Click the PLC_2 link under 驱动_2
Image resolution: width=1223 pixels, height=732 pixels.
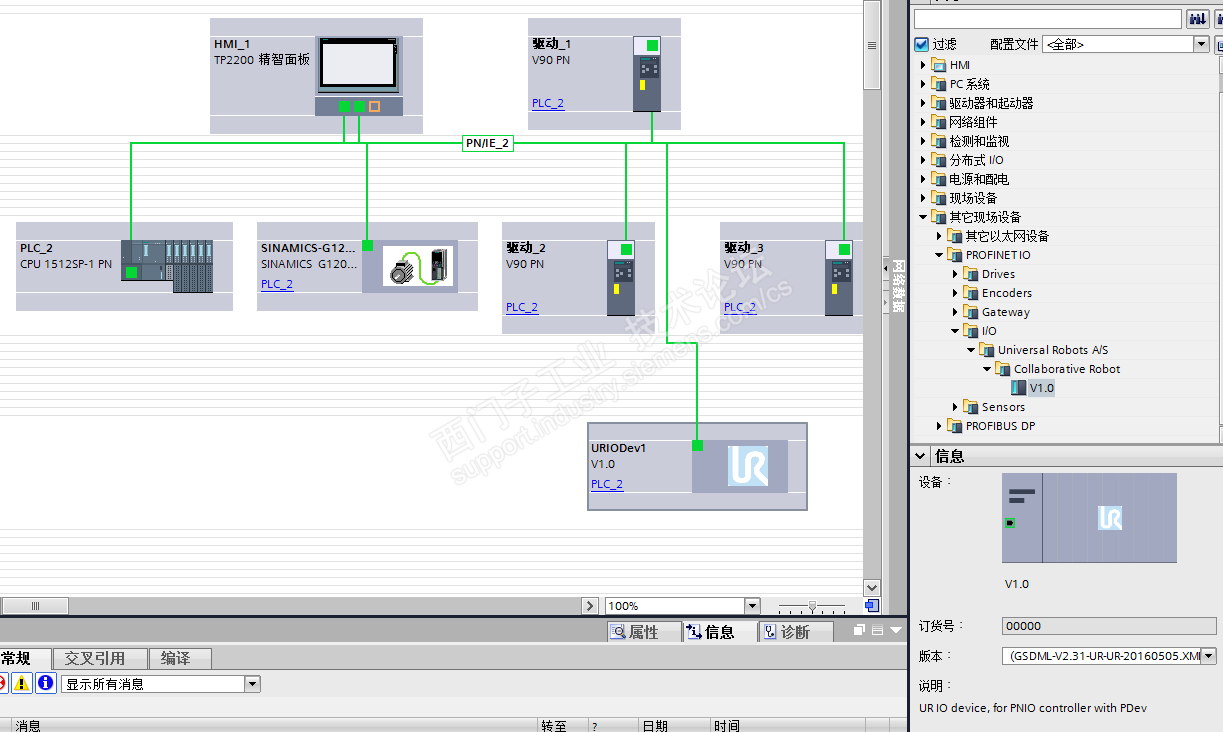tap(522, 308)
